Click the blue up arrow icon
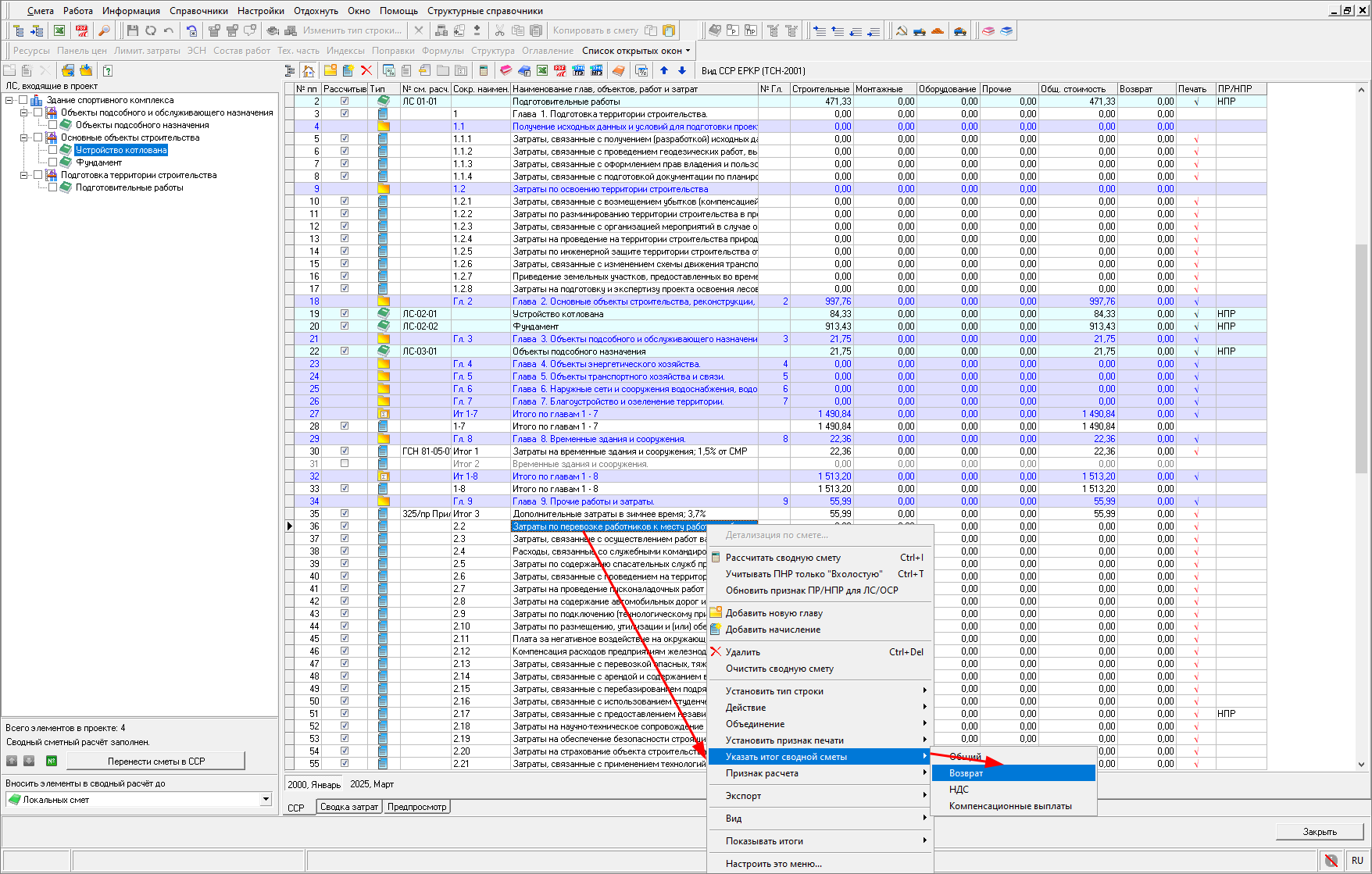Image resolution: width=1372 pixels, height=874 pixels. (664, 70)
